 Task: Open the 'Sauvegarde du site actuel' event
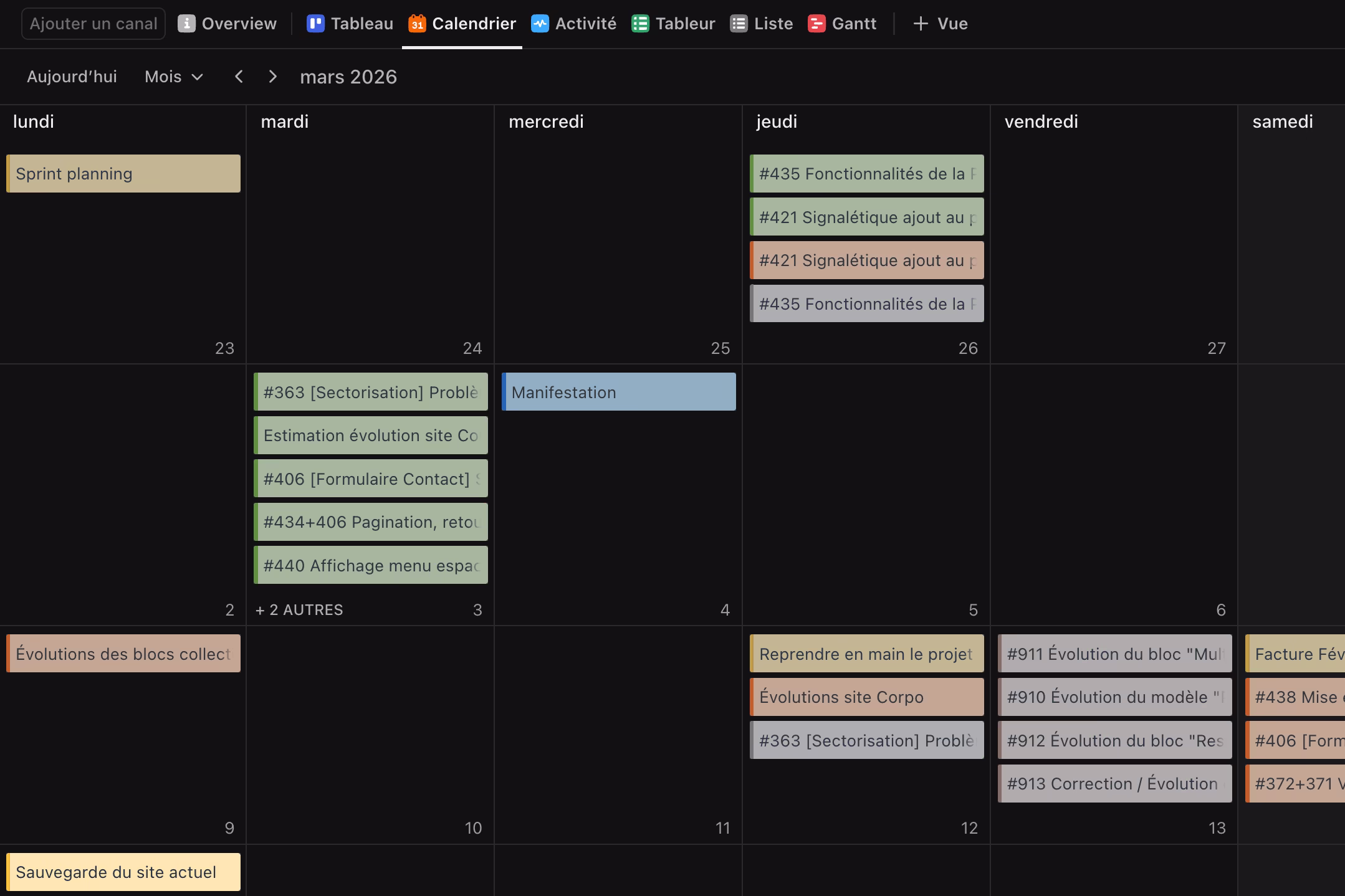click(123, 872)
